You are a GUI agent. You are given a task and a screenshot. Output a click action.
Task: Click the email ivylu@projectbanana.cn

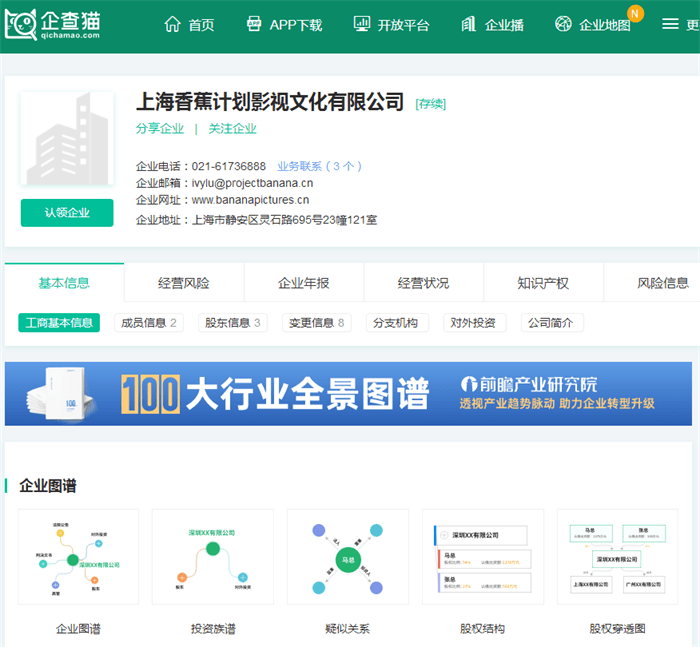pyautogui.click(x=252, y=183)
